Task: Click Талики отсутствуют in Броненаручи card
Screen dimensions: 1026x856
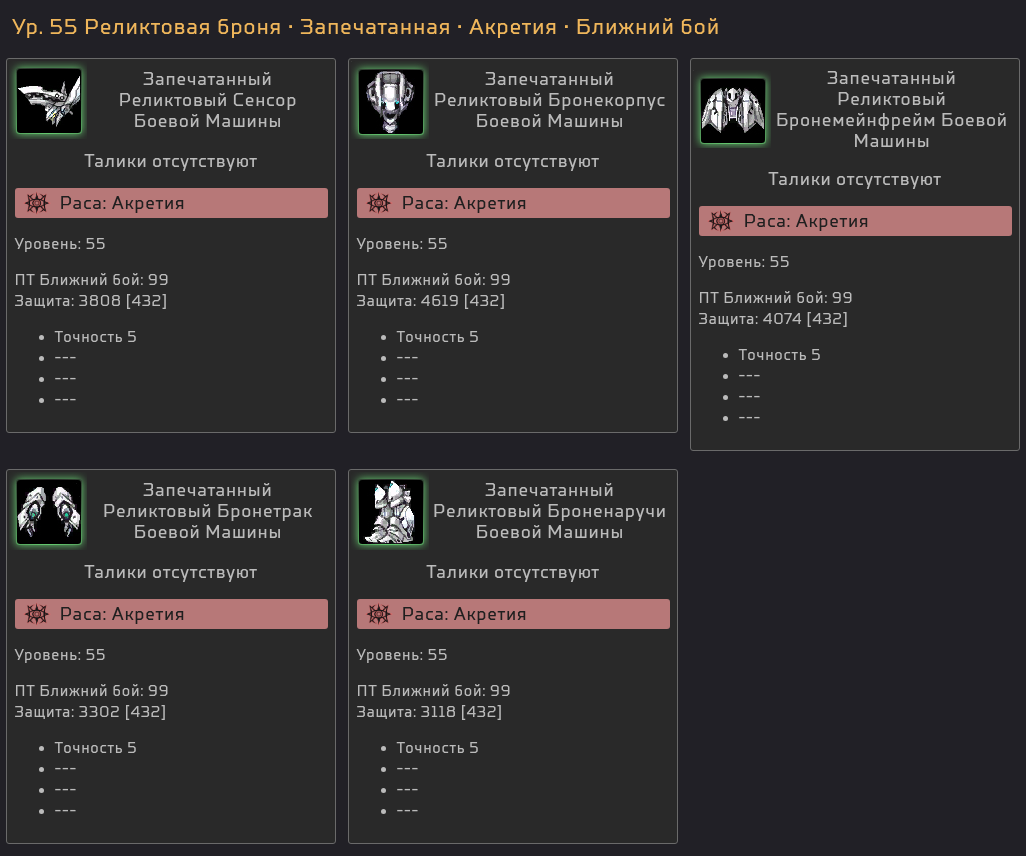Action: click(513, 573)
